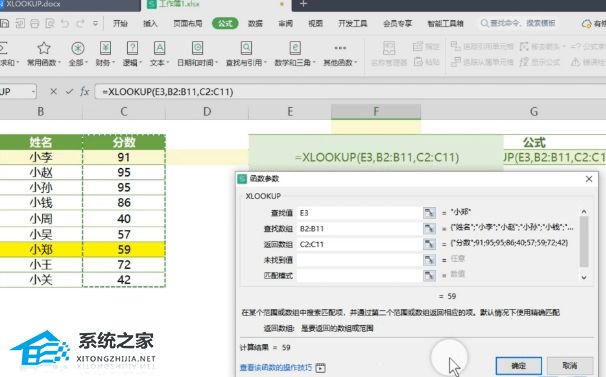Expand the 移去箭头 dropdown
Screen dimensions: 606x377
click(x=564, y=47)
